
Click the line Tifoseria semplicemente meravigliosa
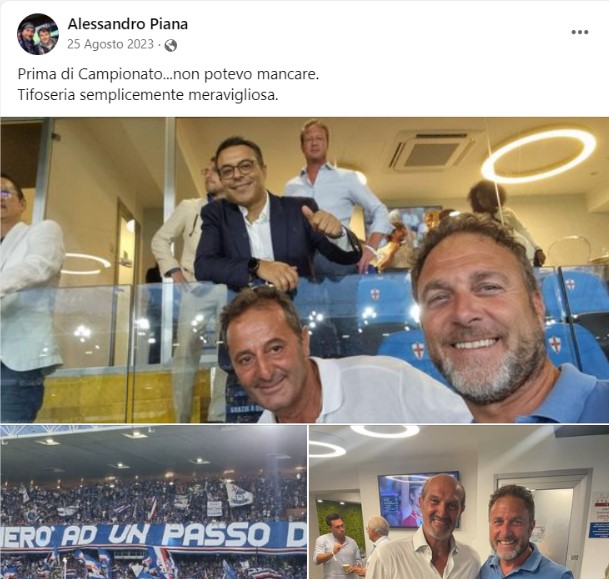tap(148, 95)
